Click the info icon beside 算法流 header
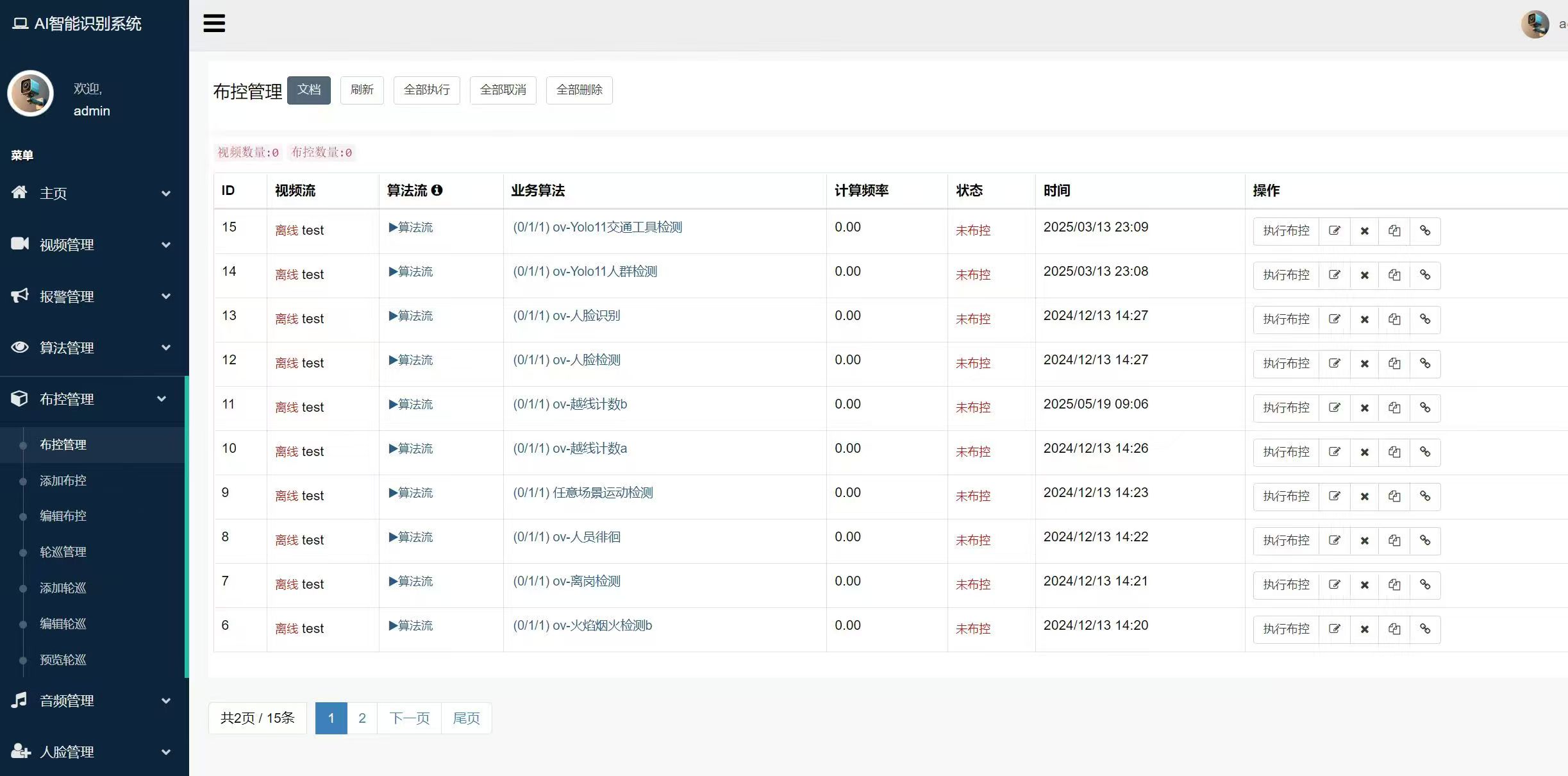 pyautogui.click(x=438, y=190)
